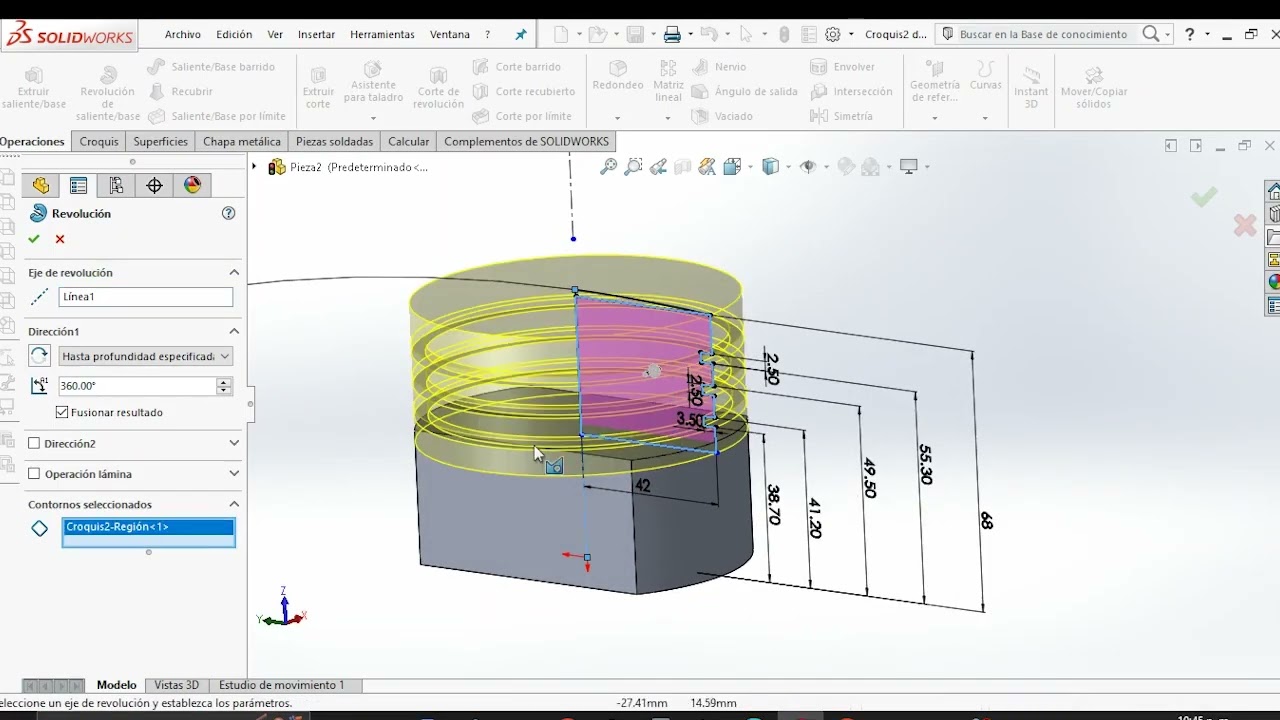The image size is (1280, 720).
Task: Enable the Operación lámina checkbox
Action: tap(34, 474)
